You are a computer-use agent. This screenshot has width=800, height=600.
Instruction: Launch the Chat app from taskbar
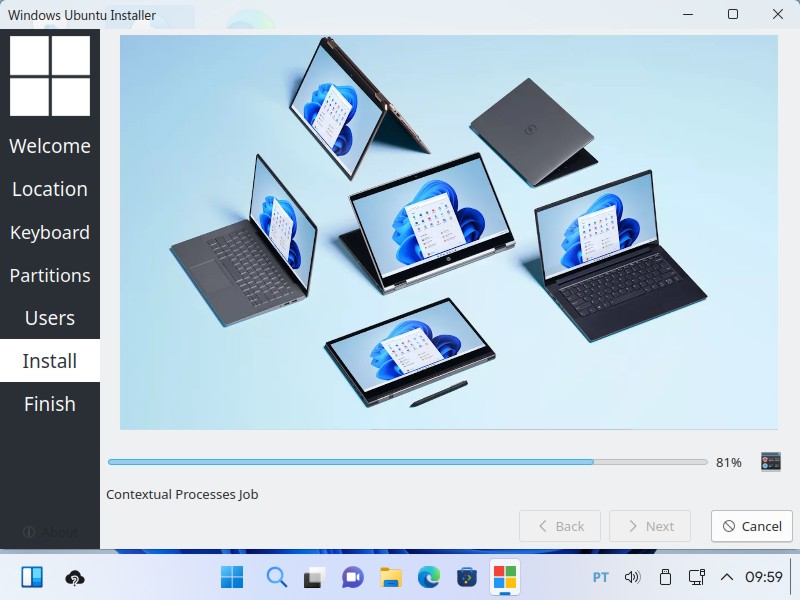[x=353, y=578]
